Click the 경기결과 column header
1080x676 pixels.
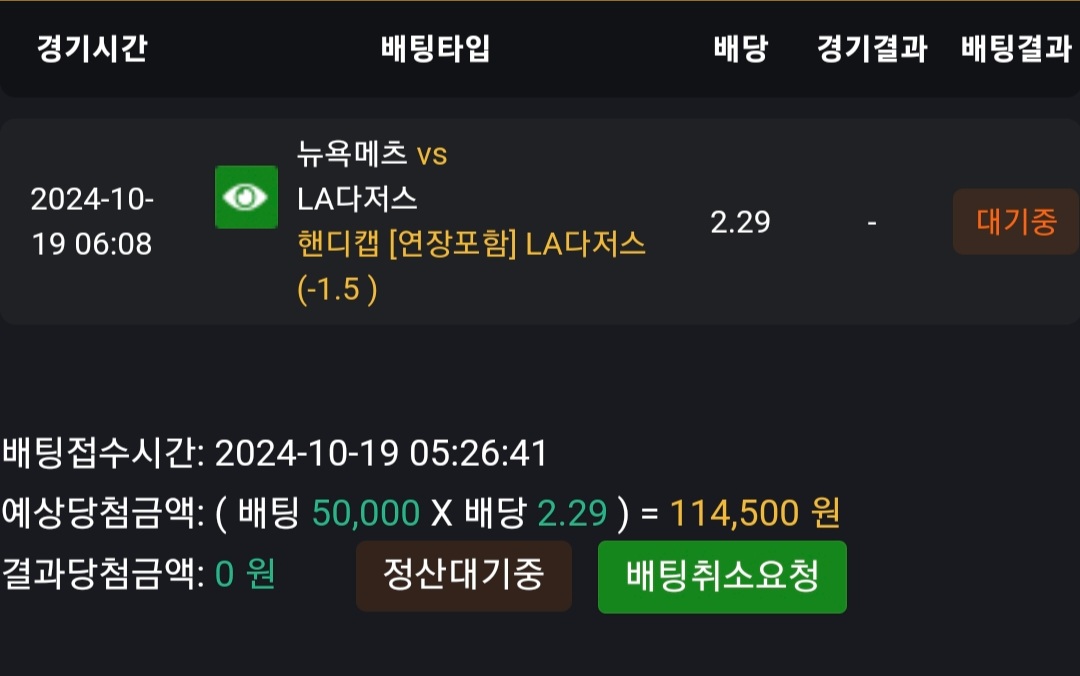tap(871, 49)
